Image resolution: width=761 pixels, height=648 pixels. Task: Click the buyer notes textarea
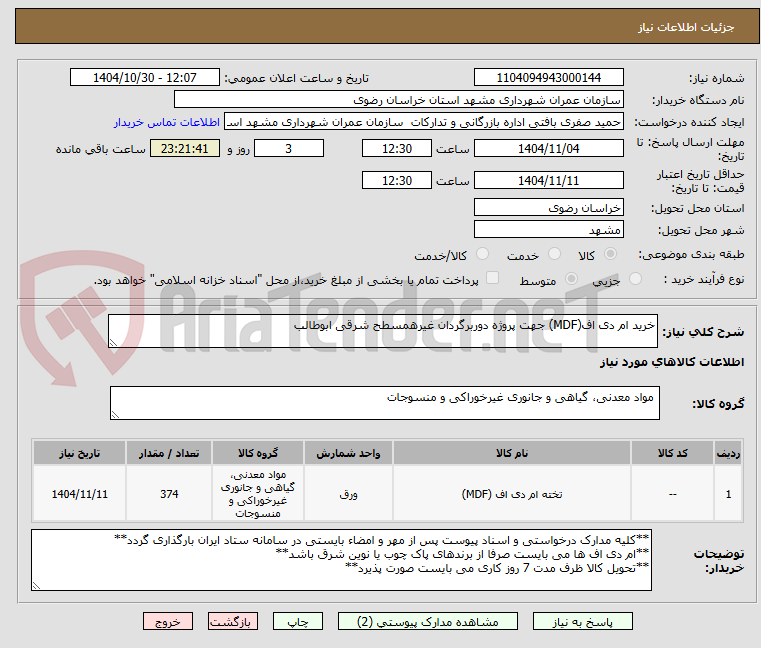(341, 560)
